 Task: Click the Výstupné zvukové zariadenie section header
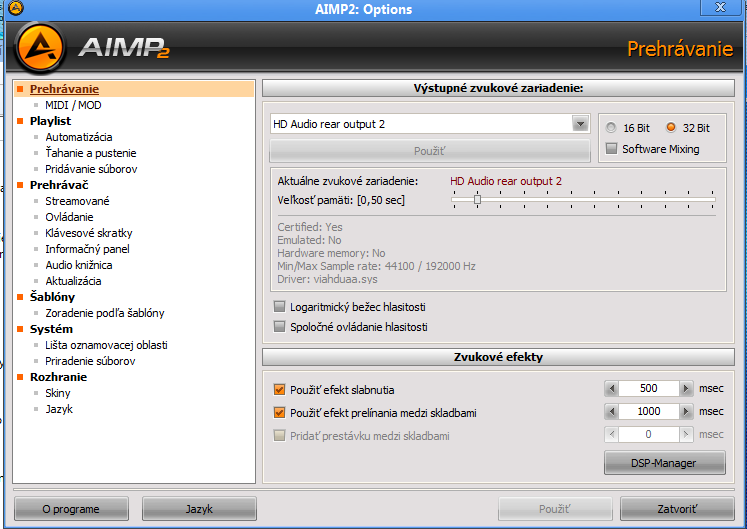pyautogui.click(x=498, y=88)
